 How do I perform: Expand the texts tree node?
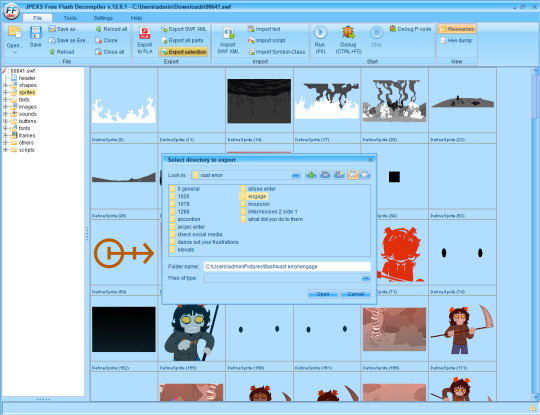click(x=5, y=100)
